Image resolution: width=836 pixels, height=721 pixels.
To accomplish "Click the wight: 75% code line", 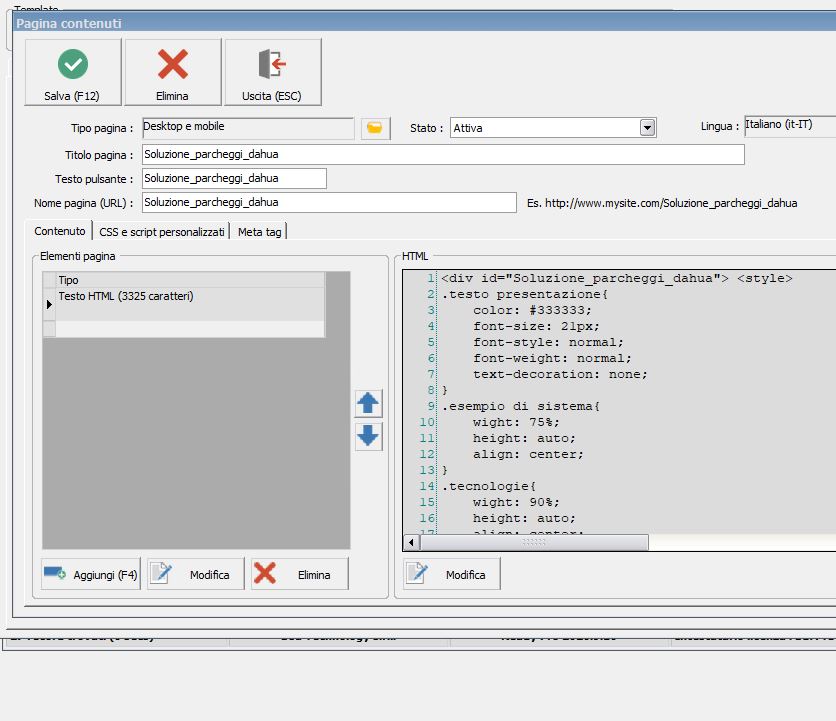I will 516,422.
